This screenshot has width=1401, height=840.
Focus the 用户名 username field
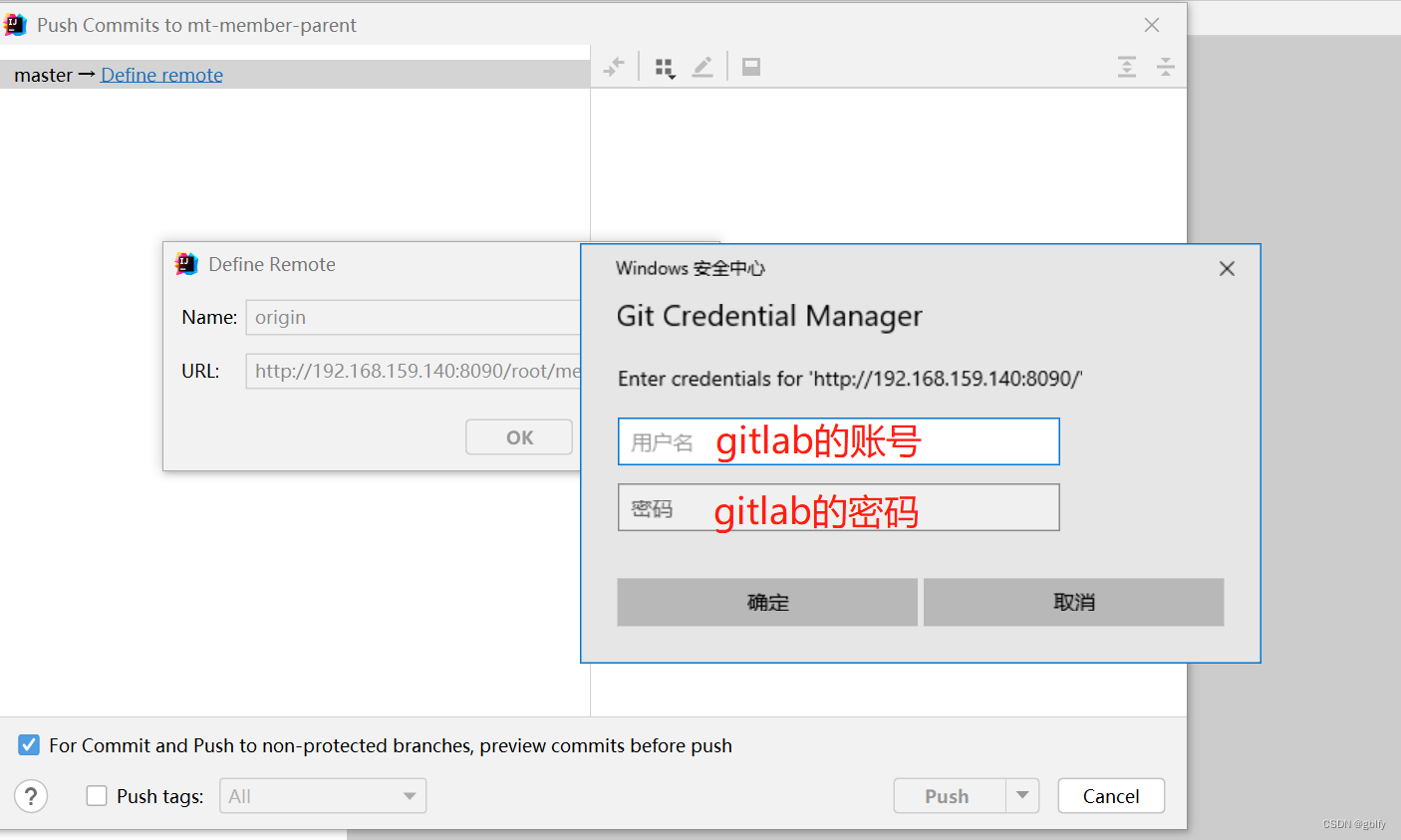click(838, 441)
